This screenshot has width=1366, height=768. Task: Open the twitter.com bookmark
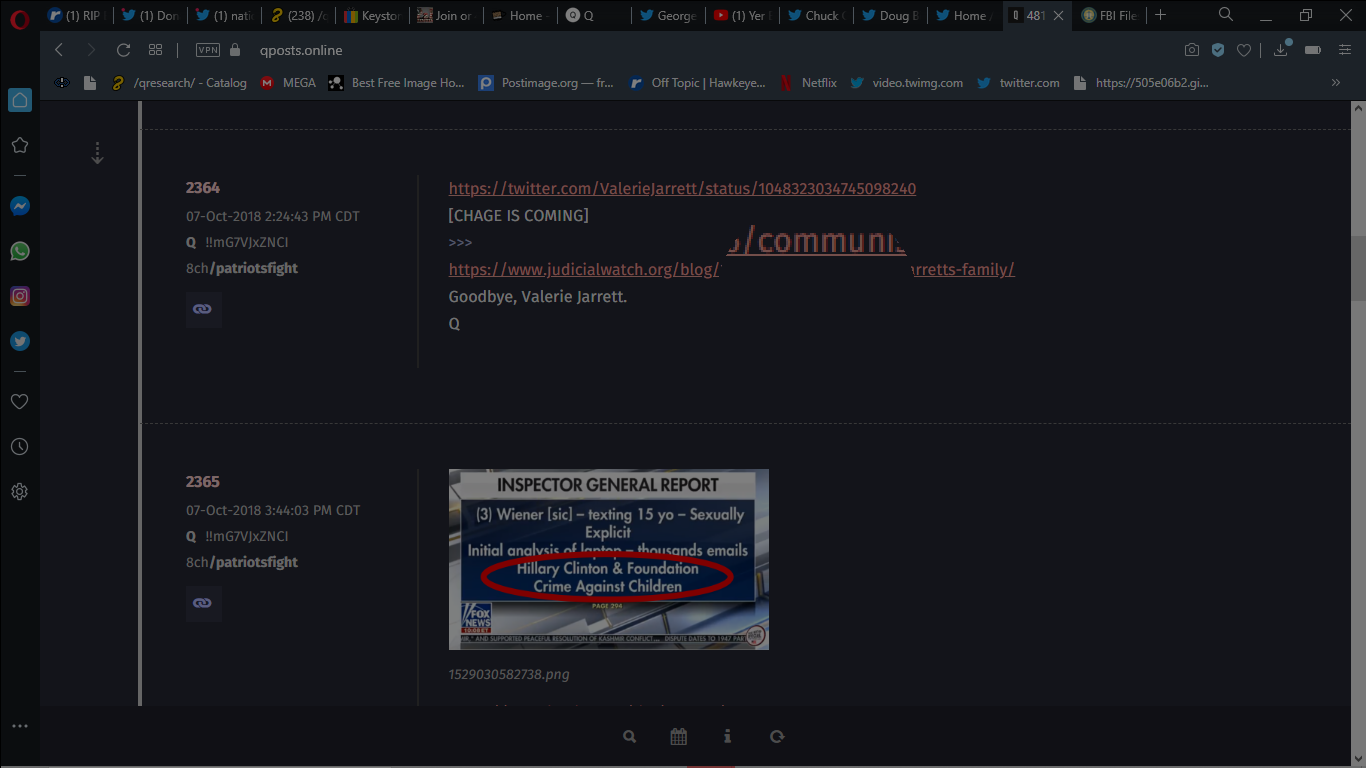click(1018, 83)
